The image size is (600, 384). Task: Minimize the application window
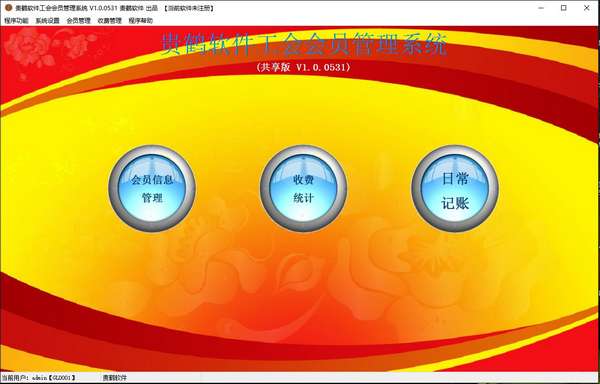(x=541, y=8)
